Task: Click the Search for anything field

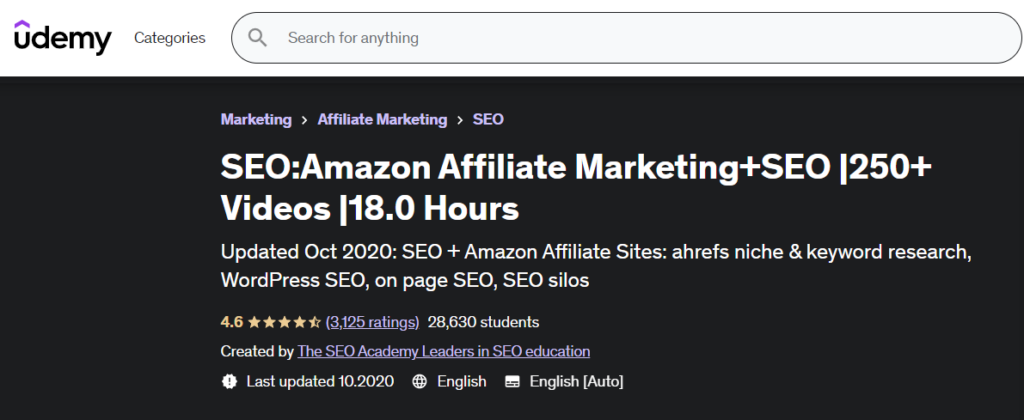Action: [x=626, y=38]
